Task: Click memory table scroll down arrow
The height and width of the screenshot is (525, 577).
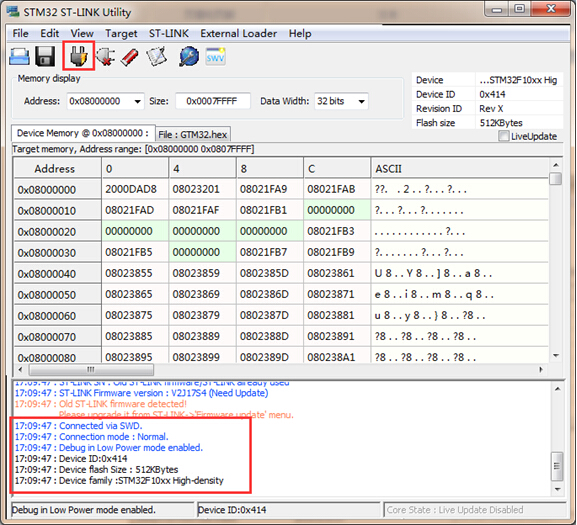Action: pyautogui.click(x=556, y=355)
